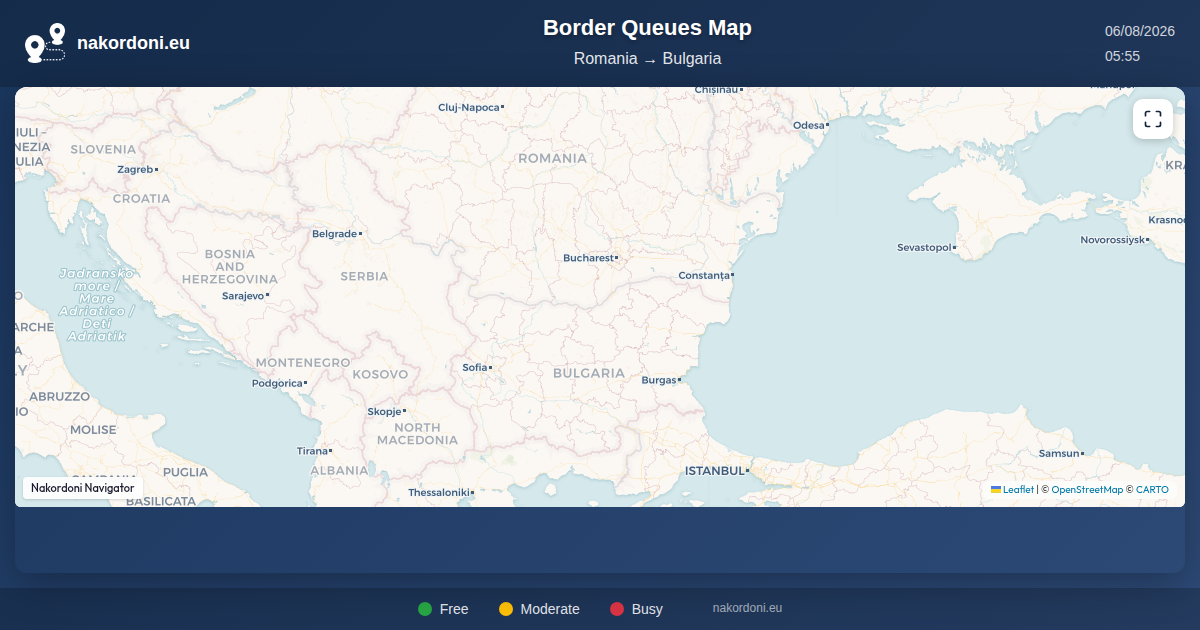Click the footer nakordoni.eu text
The image size is (1200, 630).
tap(747, 608)
